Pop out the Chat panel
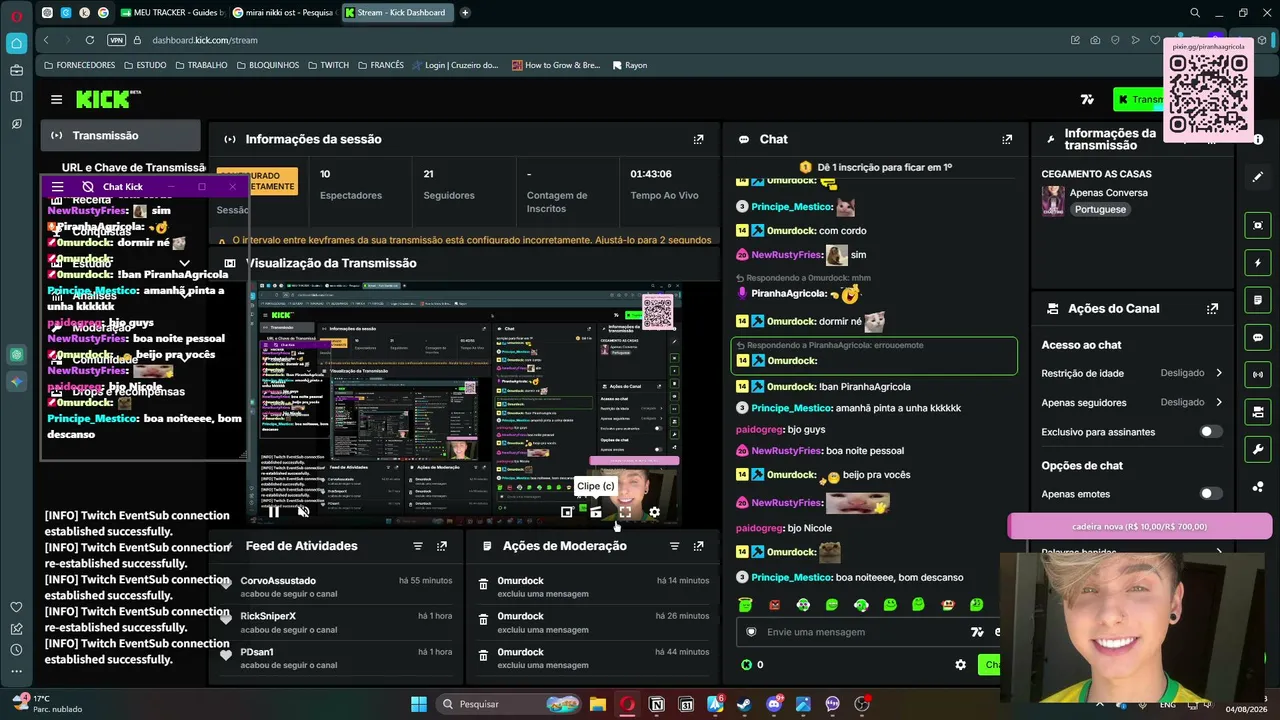 [1007, 139]
